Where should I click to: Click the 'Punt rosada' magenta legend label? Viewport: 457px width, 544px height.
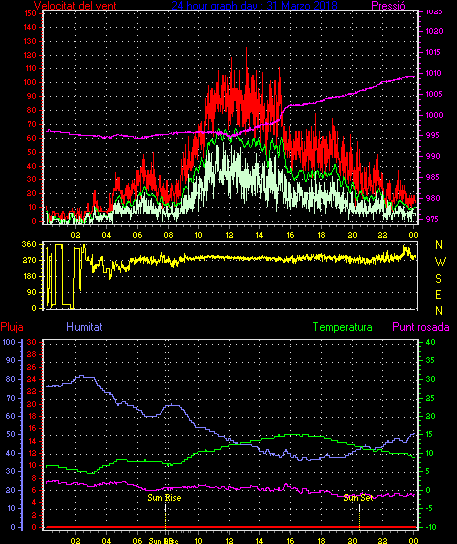(x=421, y=327)
